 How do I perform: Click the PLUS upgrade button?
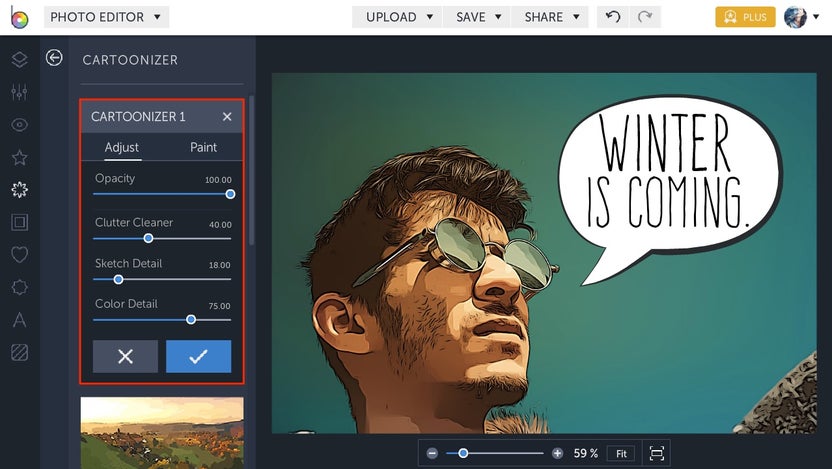tap(746, 17)
